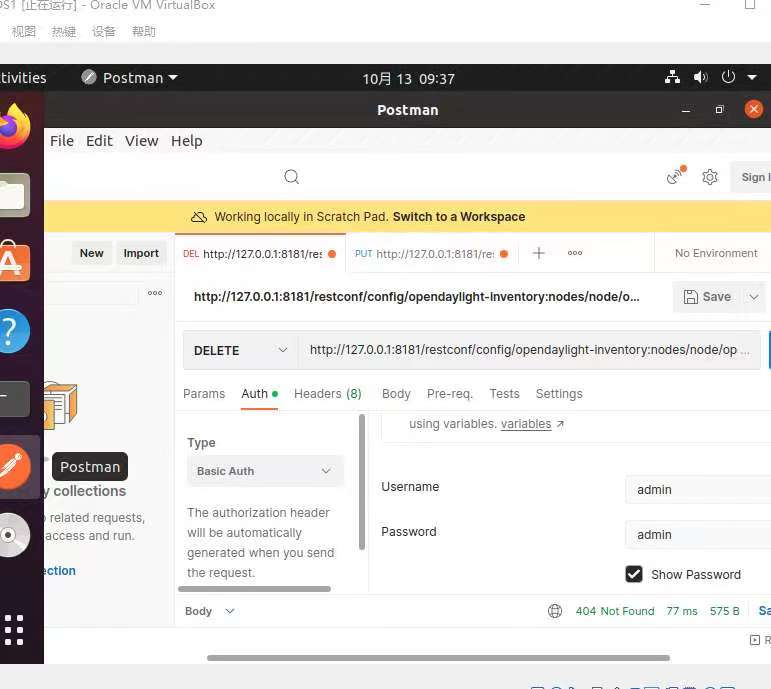Viewport: 771px width, 689px height.
Task: Open Help icon in the dock
Action: tap(13, 331)
